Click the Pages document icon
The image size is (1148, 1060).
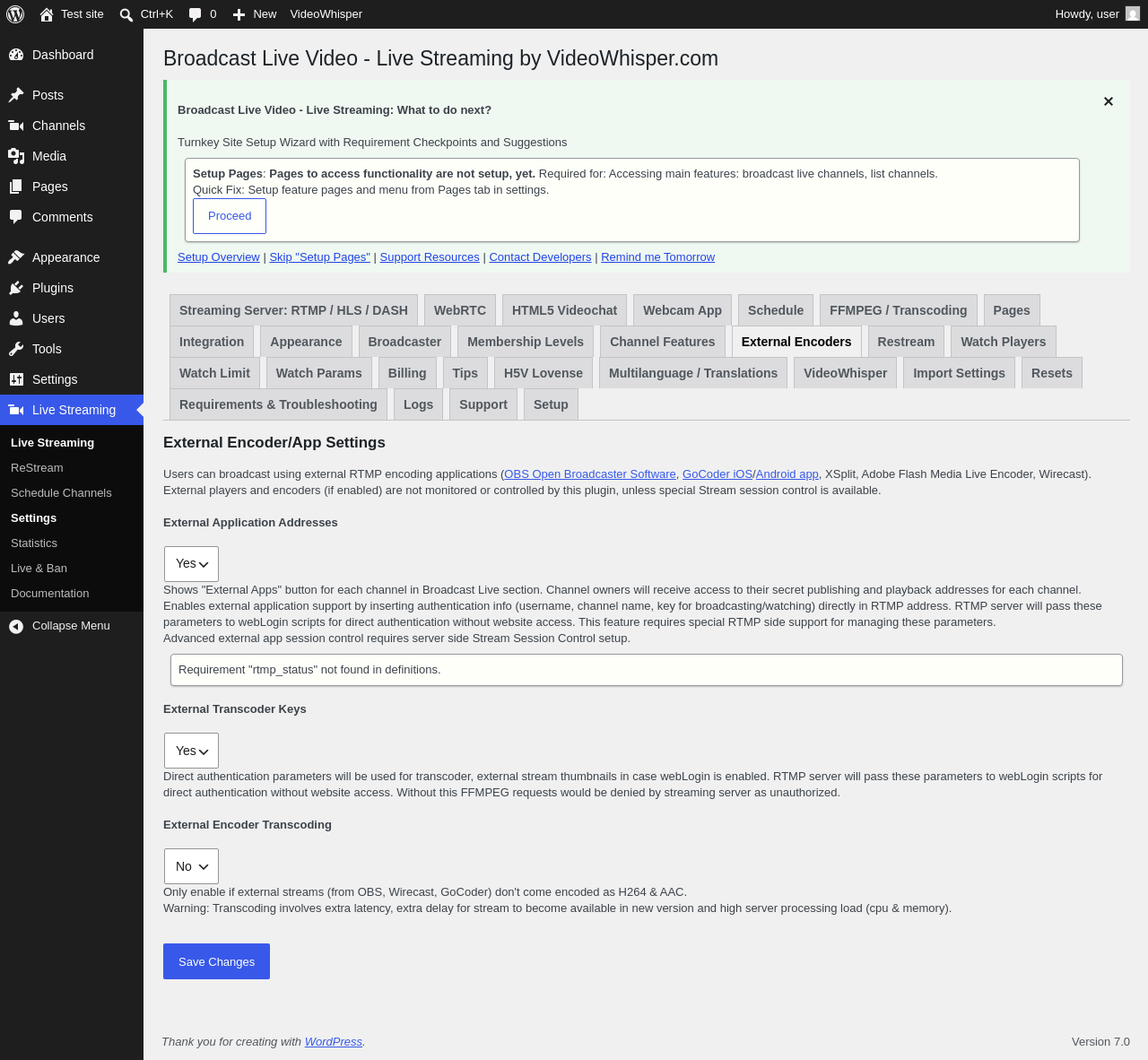(16, 187)
